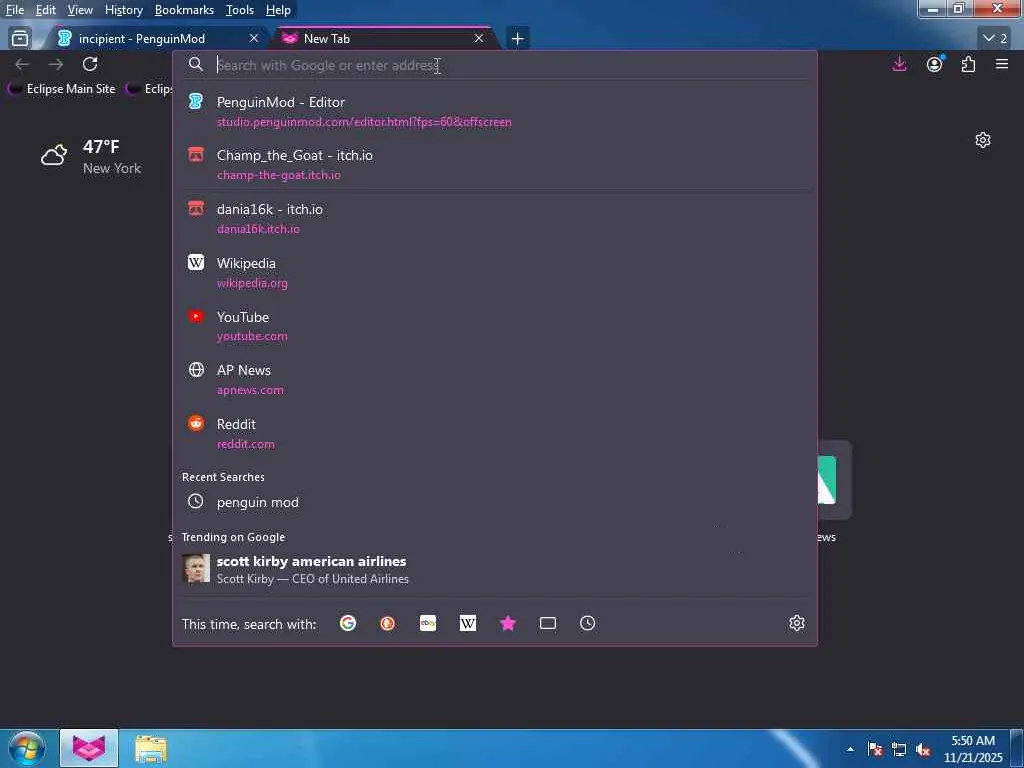
Task: Open the dania16k - itch.io suggestion
Action: [494, 219]
